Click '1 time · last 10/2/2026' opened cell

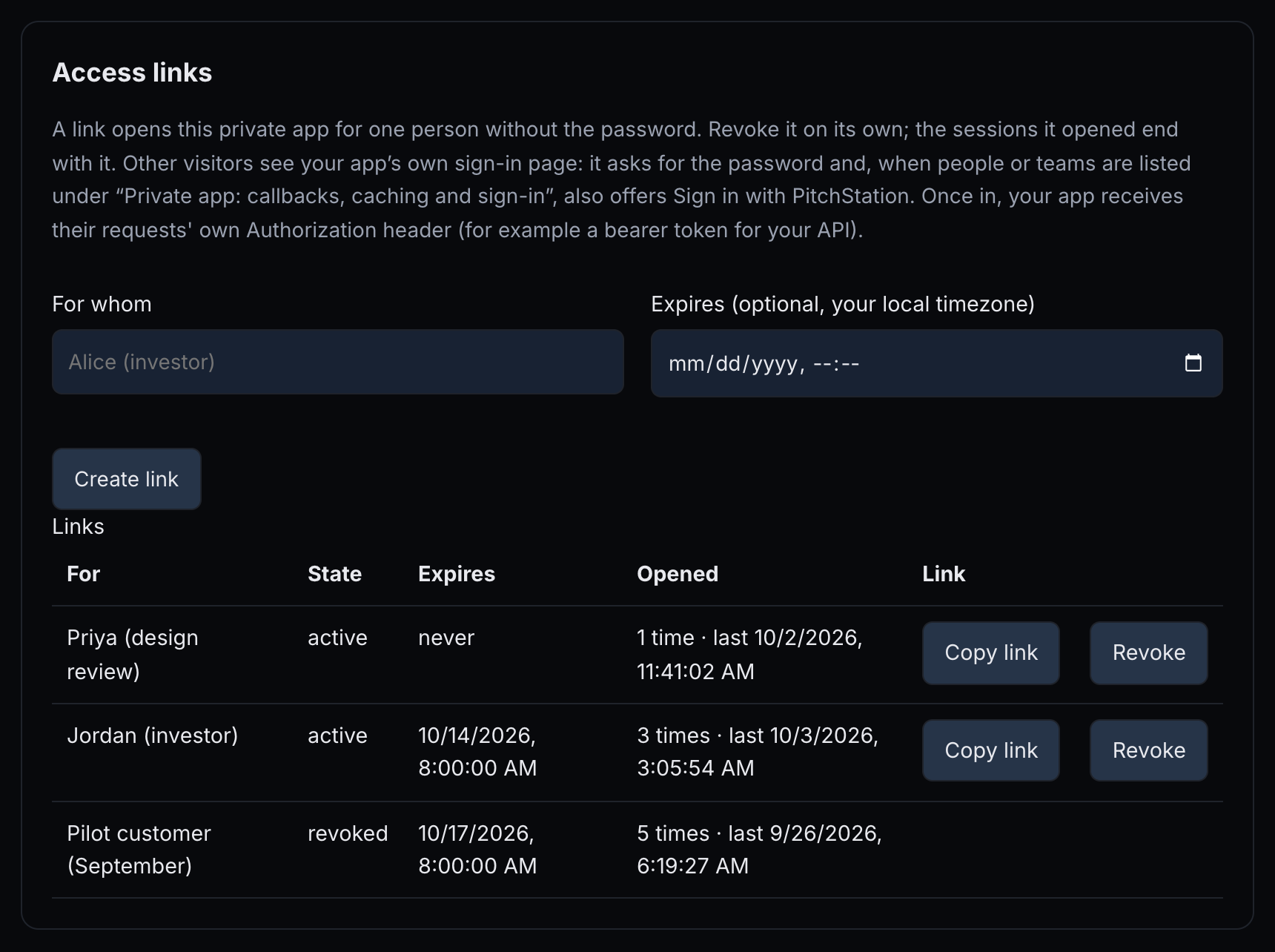point(749,655)
